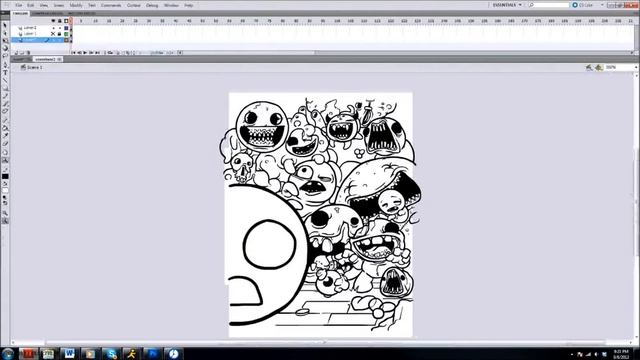Open Microsoft Word from the taskbar
This screenshot has width=640, height=360.
[x=69, y=353]
